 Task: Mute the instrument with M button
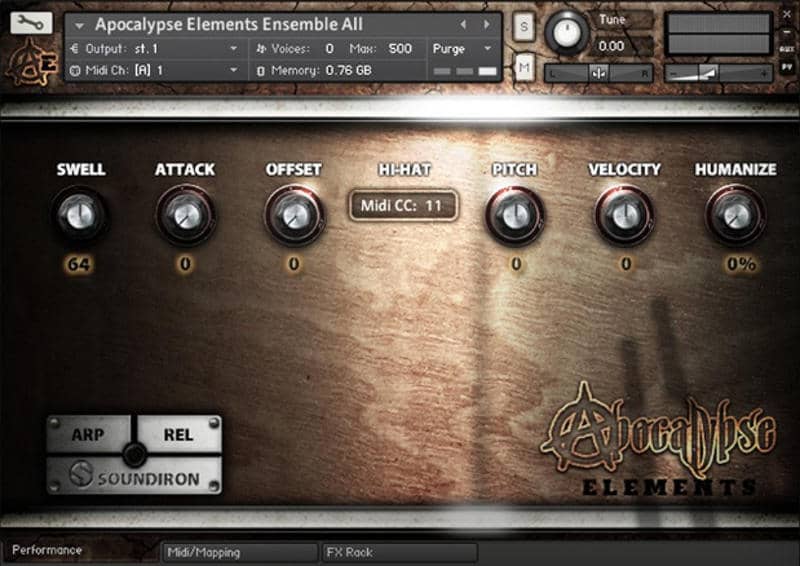coord(524,66)
